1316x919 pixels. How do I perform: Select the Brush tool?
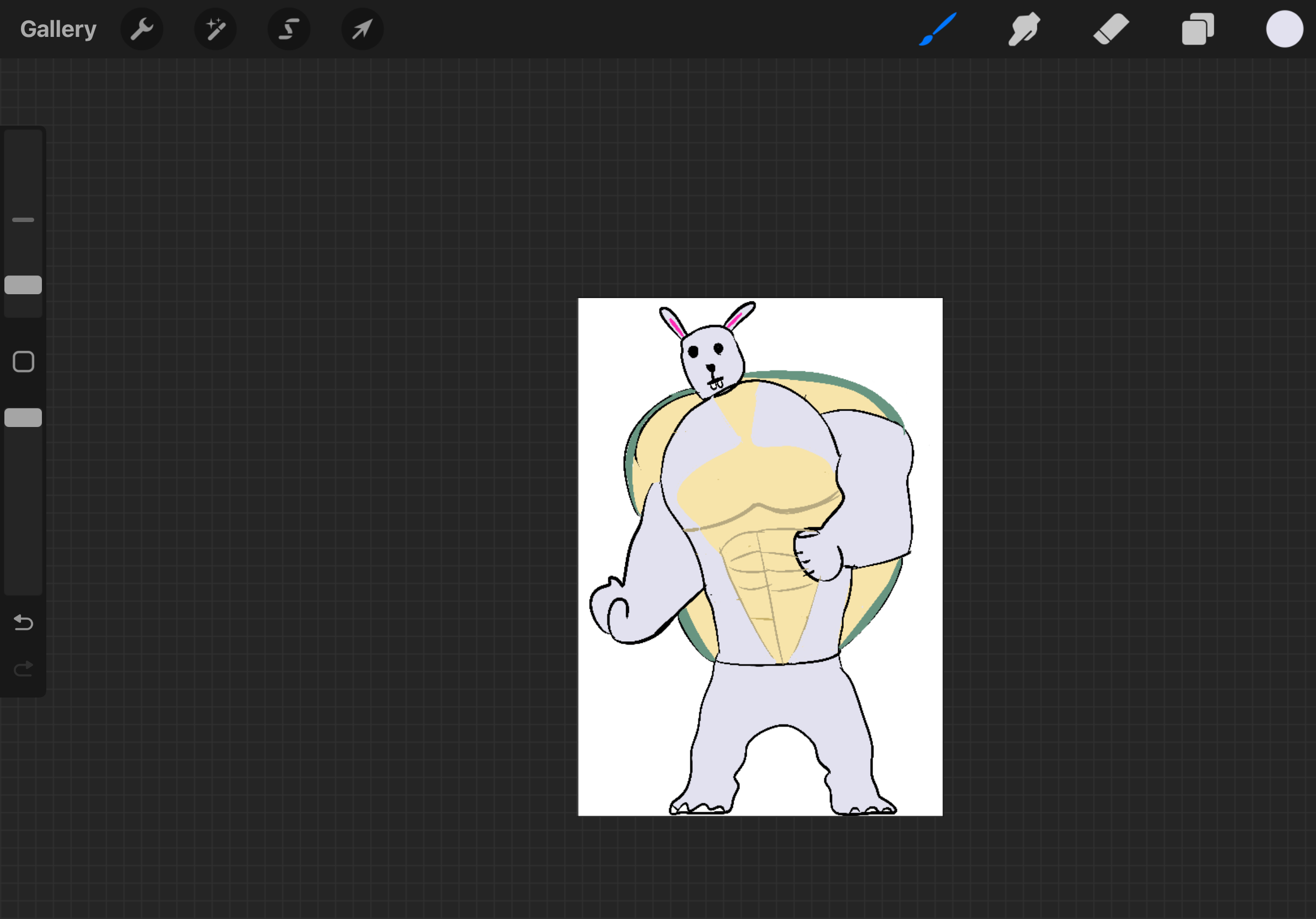click(938, 29)
